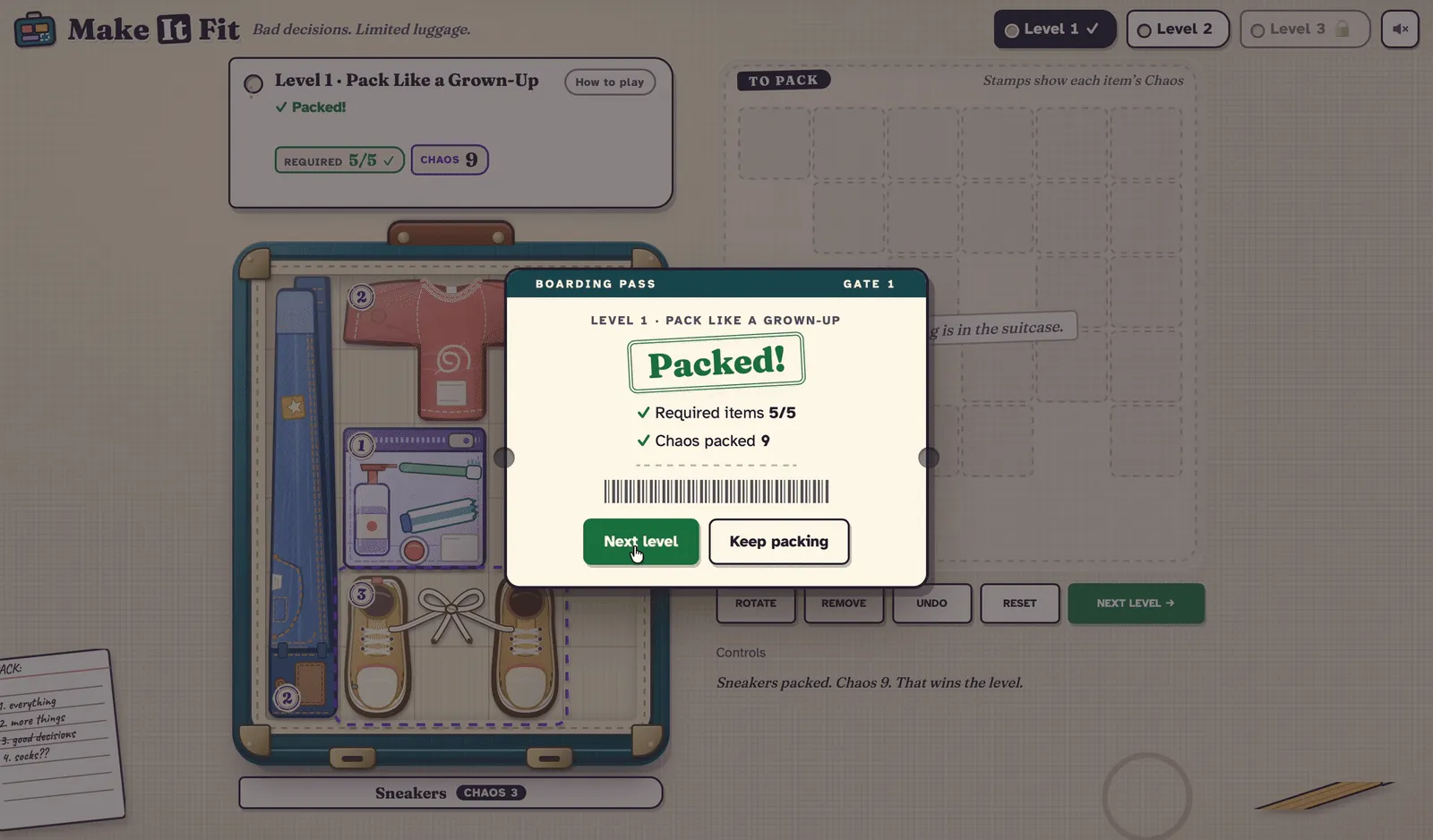
Task: Click 'Stamps show each item's Chaos' hint
Action: pyautogui.click(x=1083, y=81)
